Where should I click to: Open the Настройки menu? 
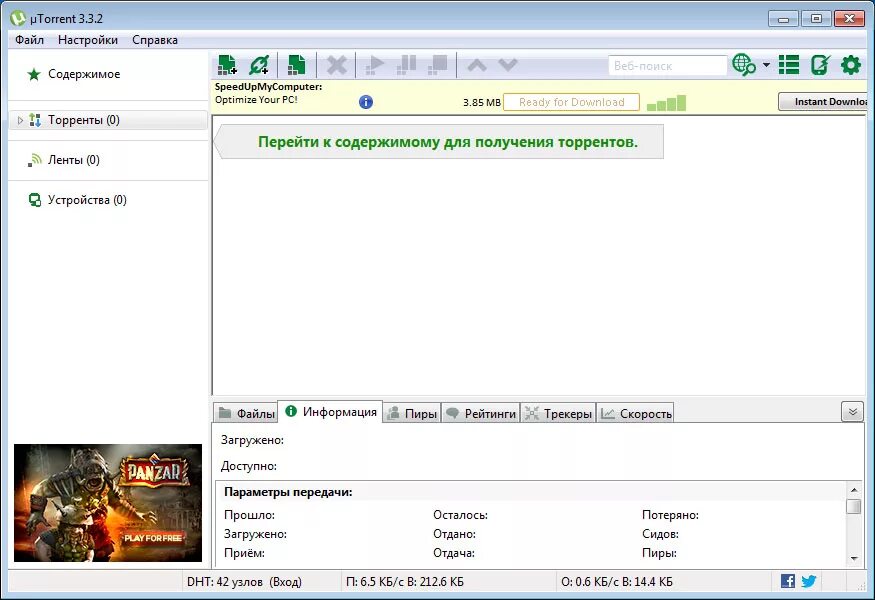click(x=87, y=40)
